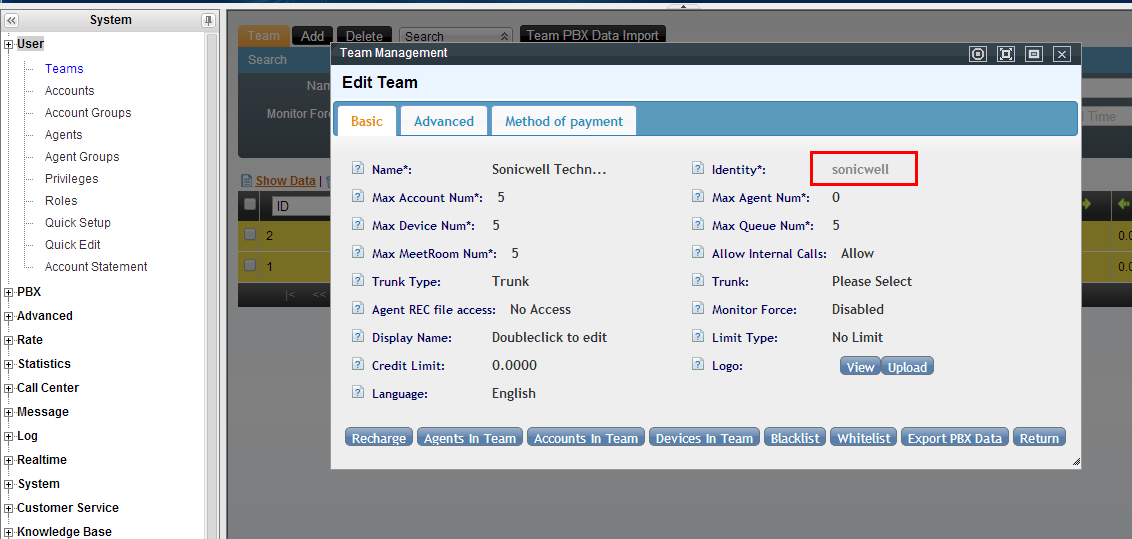Image resolution: width=1132 pixels, height=539 pixels.
Task: Check the checkbox for team row 2
Action: pyautogui.click(x=250, y=235)
